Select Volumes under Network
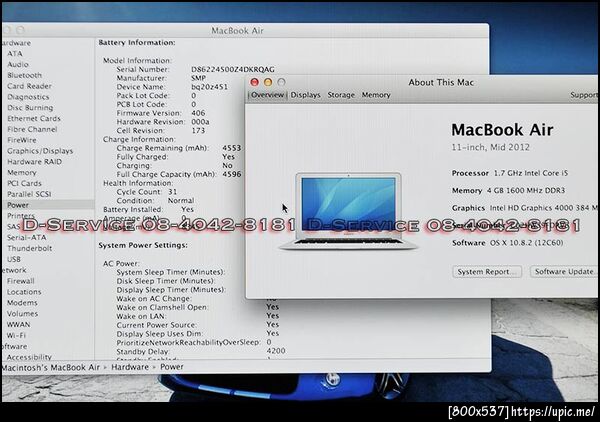 tap(23, 313)
